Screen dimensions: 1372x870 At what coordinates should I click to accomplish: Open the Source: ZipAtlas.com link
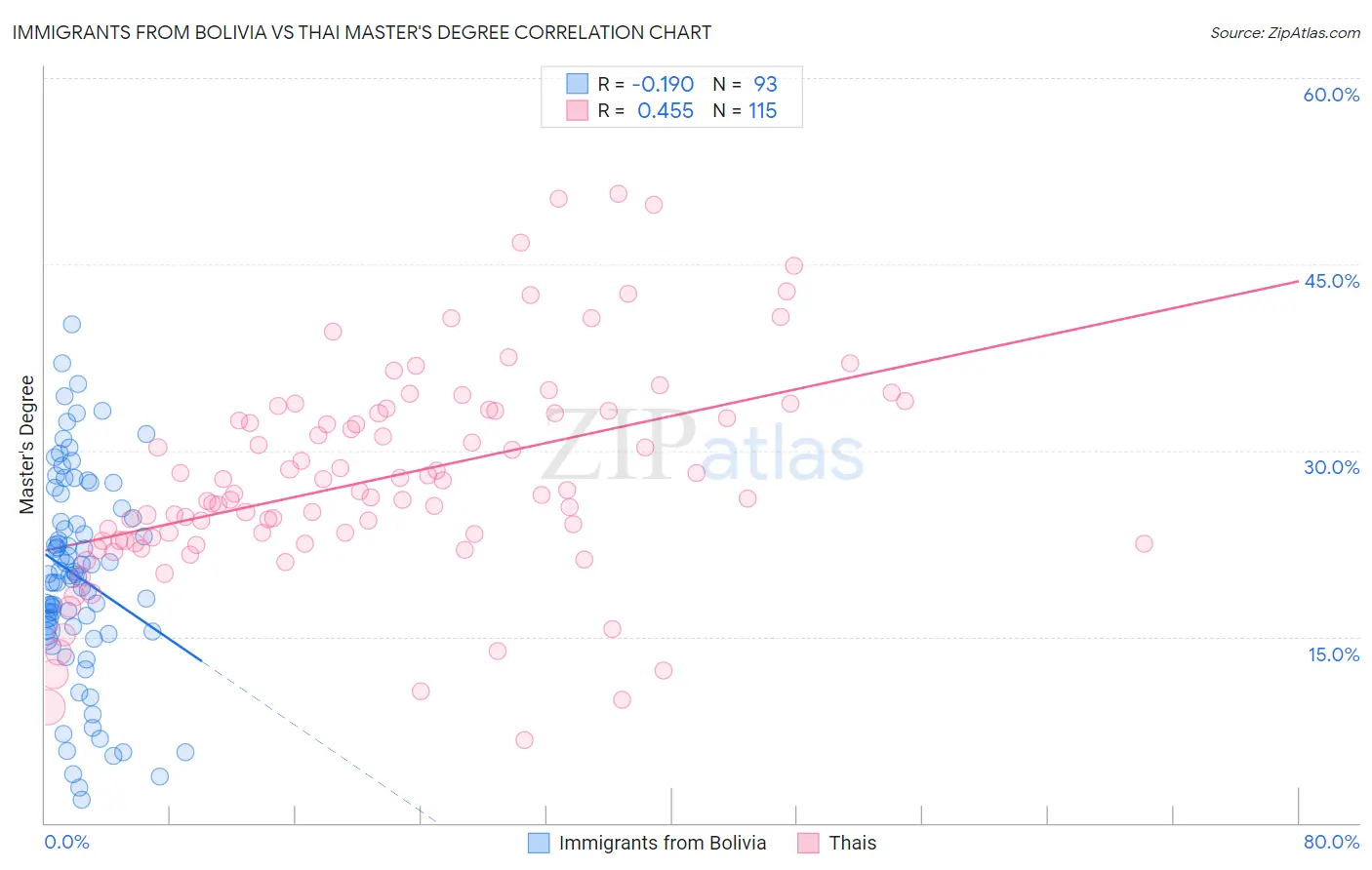pos(1285,32)
